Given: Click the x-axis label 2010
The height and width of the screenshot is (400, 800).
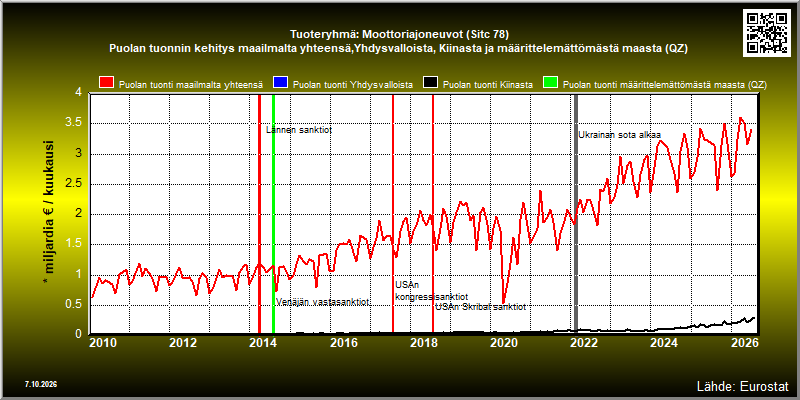Looking at the screenshot, I should click(x=103, y=343).
